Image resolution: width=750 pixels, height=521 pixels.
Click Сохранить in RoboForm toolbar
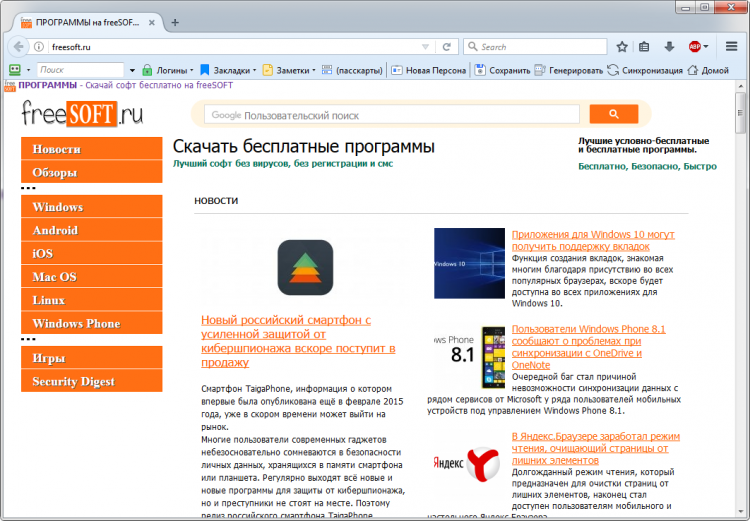(502, 70)
